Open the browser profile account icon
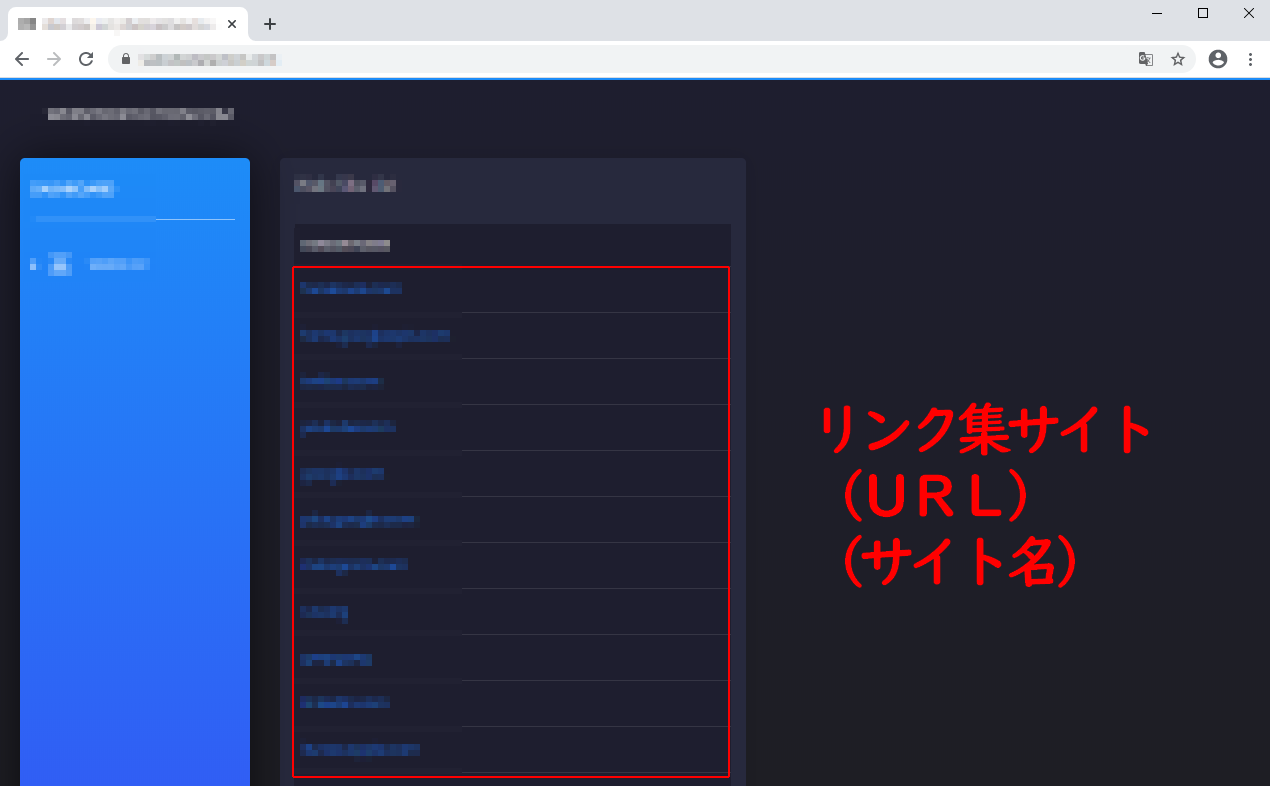The width and height of the screenshot is (1270, 786). (1218, 59)
